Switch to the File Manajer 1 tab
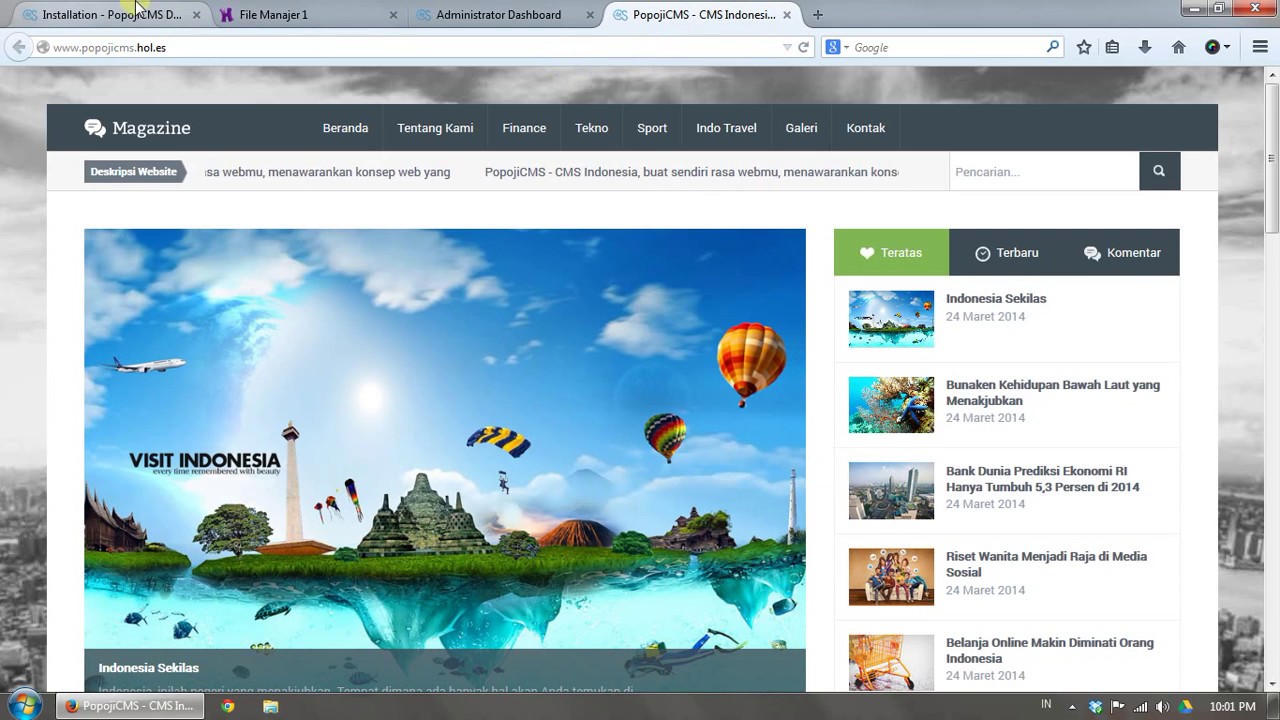Image resolution: width=1280 pixels, height=720 pixels. pos(306,15)
